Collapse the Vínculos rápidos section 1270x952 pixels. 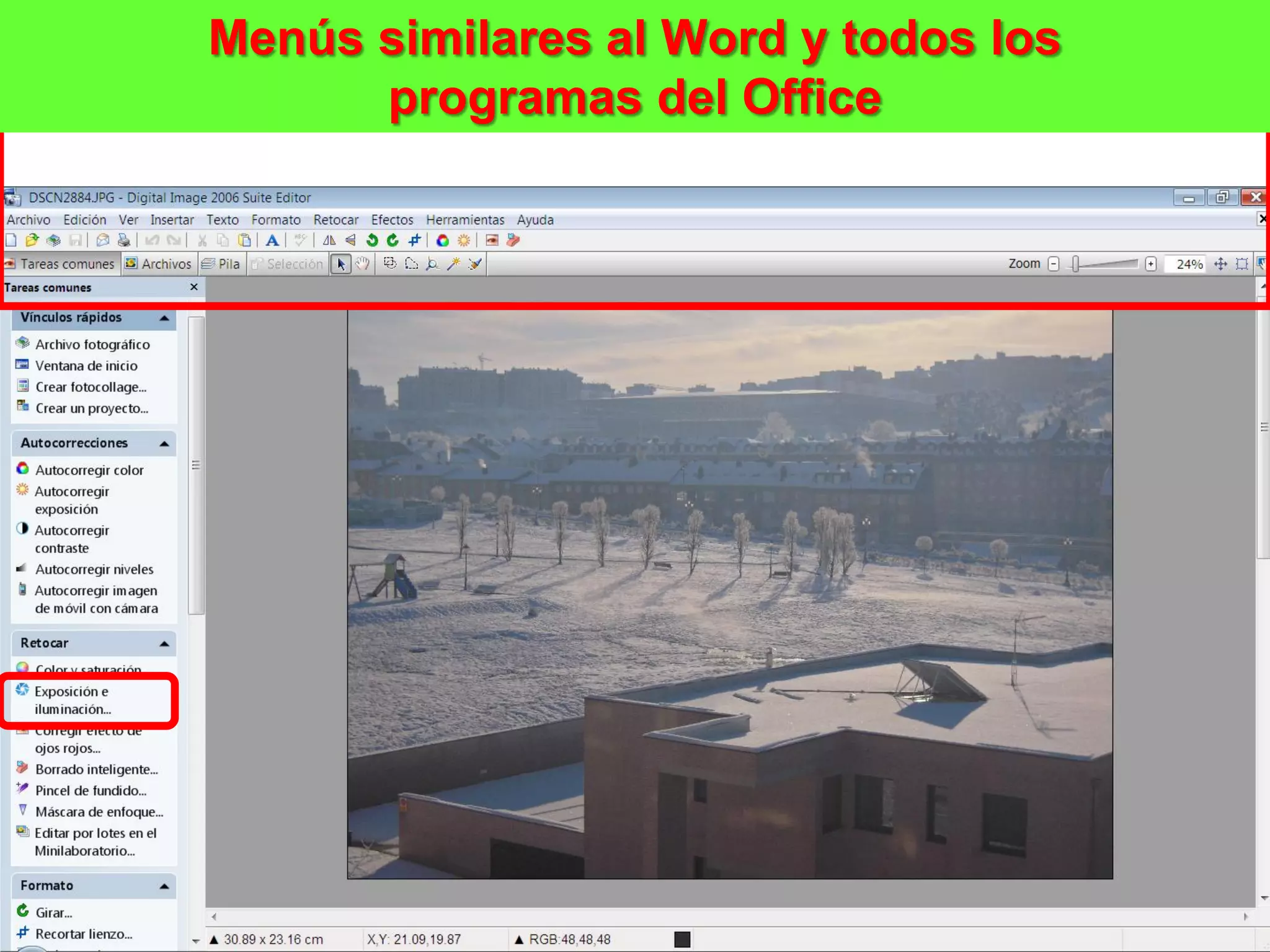[x=164, y=319]
